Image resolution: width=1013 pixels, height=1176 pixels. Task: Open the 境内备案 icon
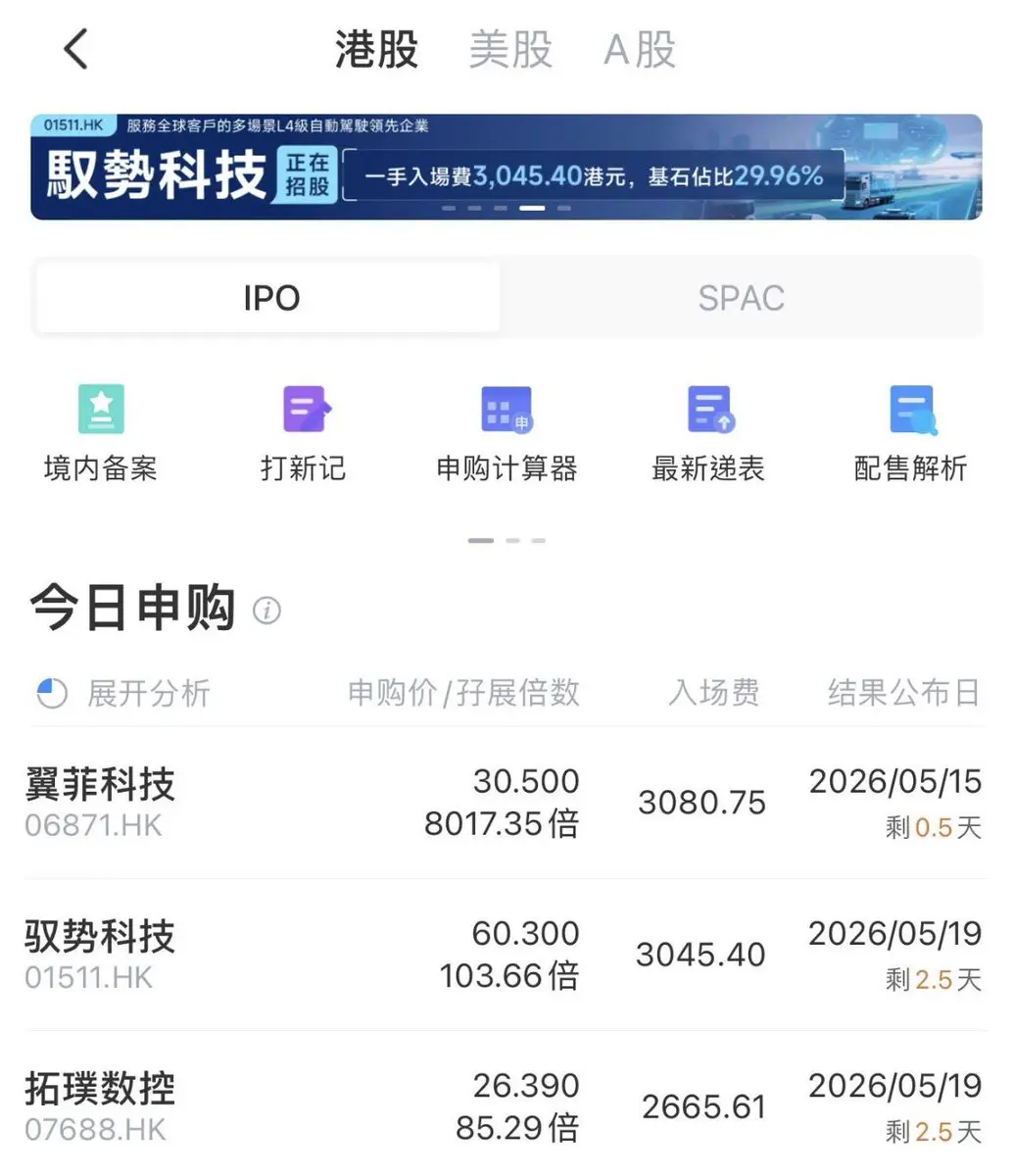click(x=101, y=409)
